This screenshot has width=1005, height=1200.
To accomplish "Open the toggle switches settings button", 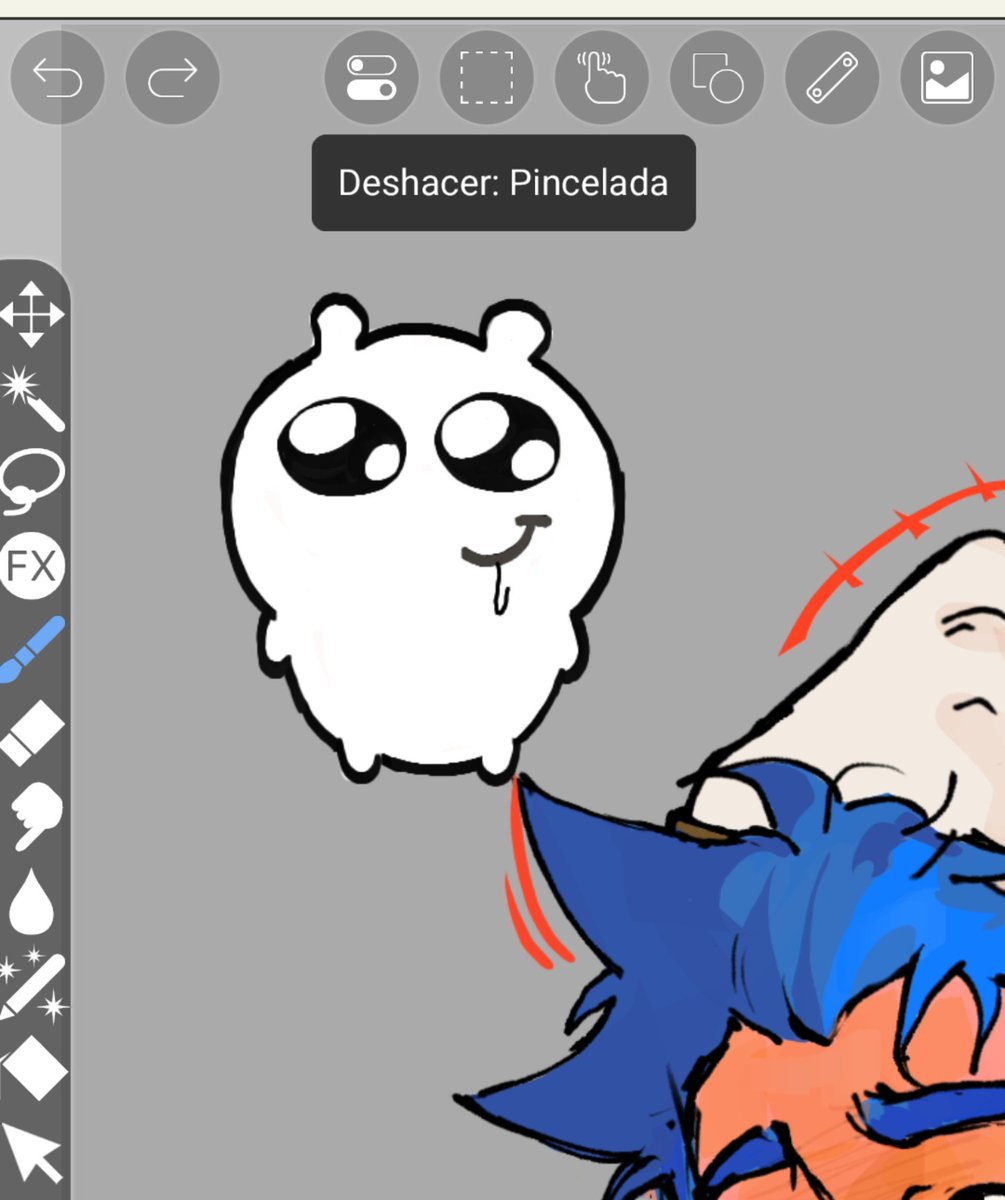I will (372, 78).
